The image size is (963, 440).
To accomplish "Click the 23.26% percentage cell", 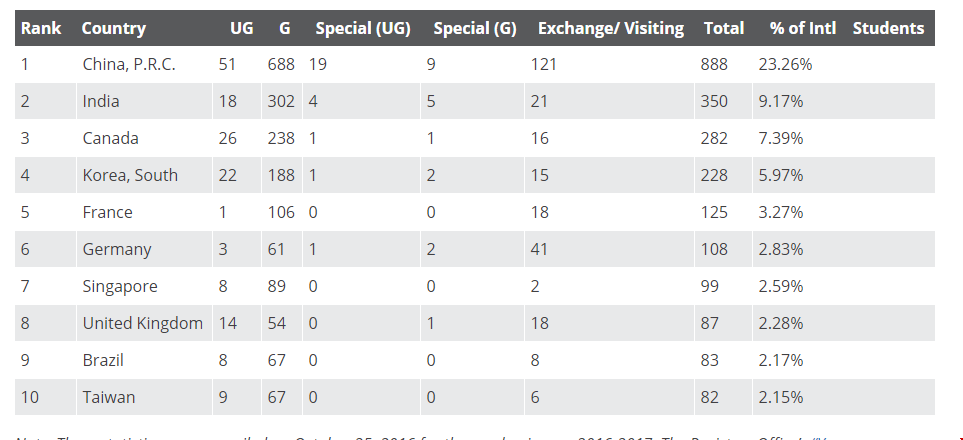I will (785, 65).
